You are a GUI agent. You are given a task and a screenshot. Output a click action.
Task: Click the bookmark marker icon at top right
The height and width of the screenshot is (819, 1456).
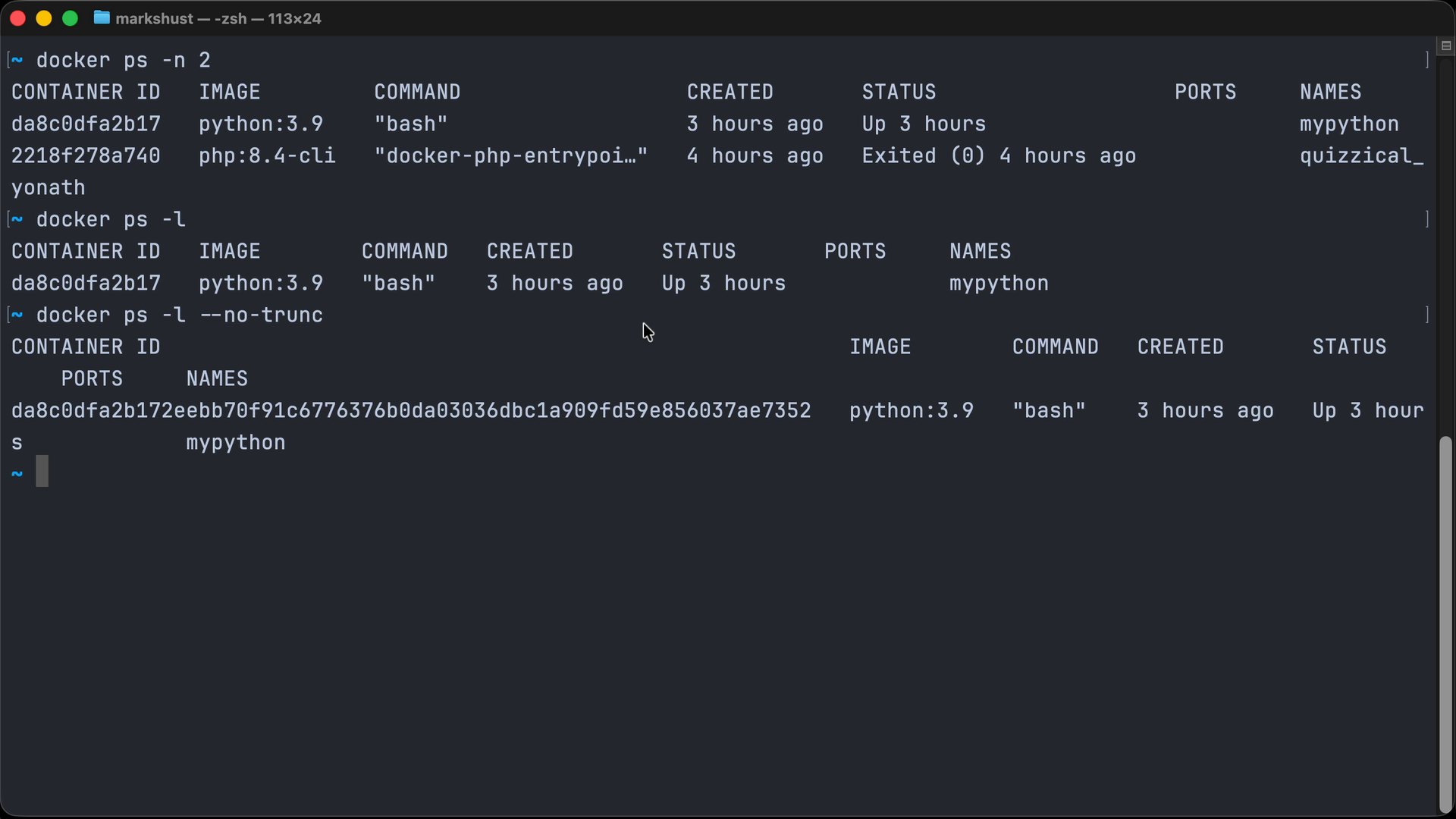[x=1446, y=45]
